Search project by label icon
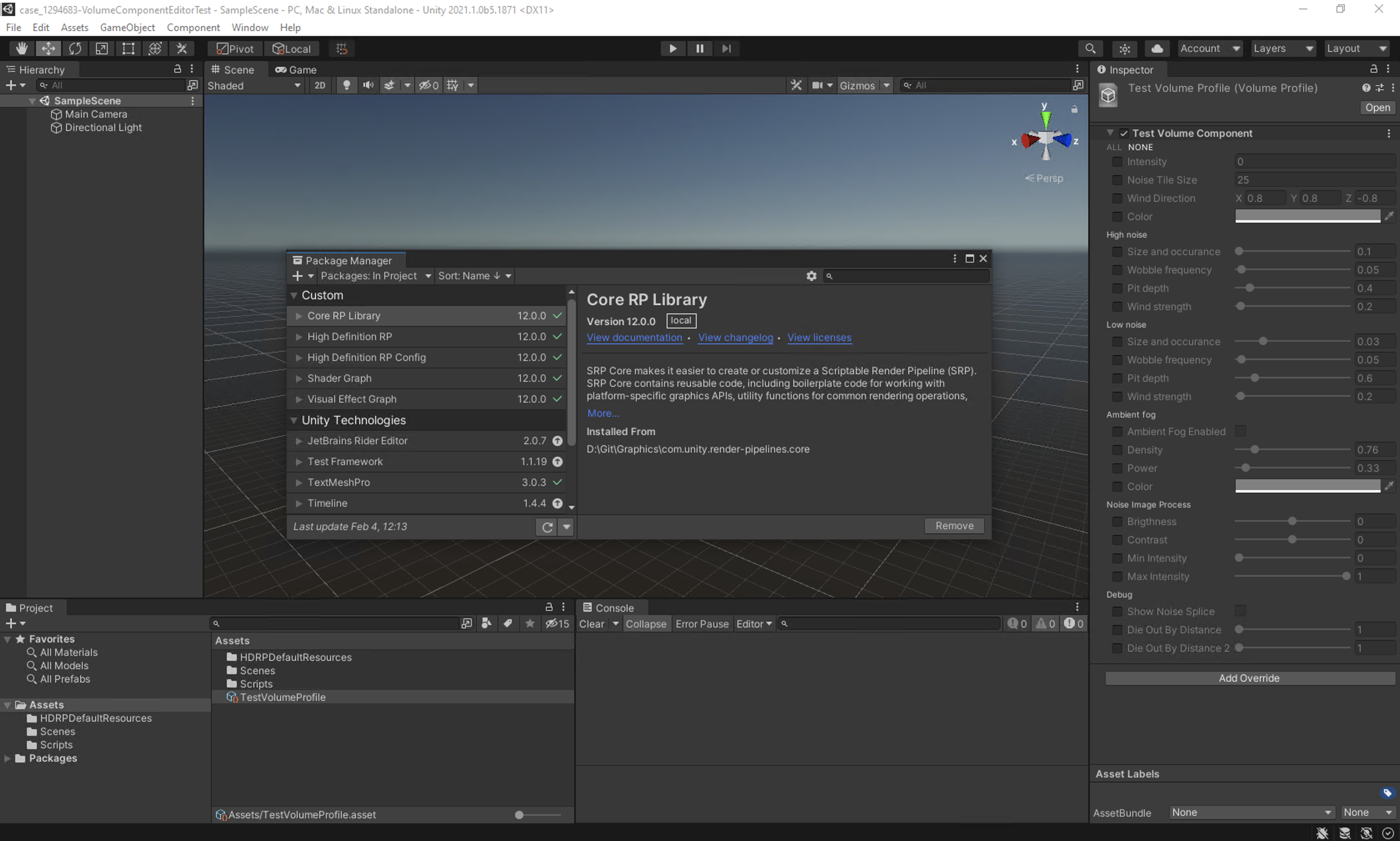Image resolution: width=1400 pixels, height=841 pixels. [x=507, y=623]
